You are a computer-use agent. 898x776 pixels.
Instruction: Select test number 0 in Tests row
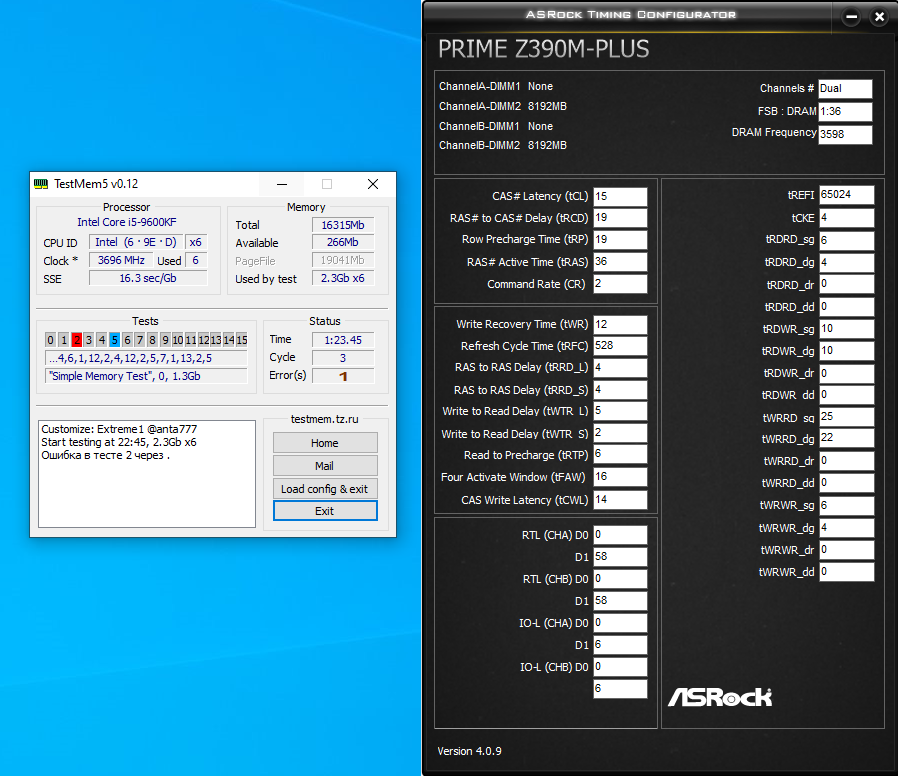[x=50, y=340]
